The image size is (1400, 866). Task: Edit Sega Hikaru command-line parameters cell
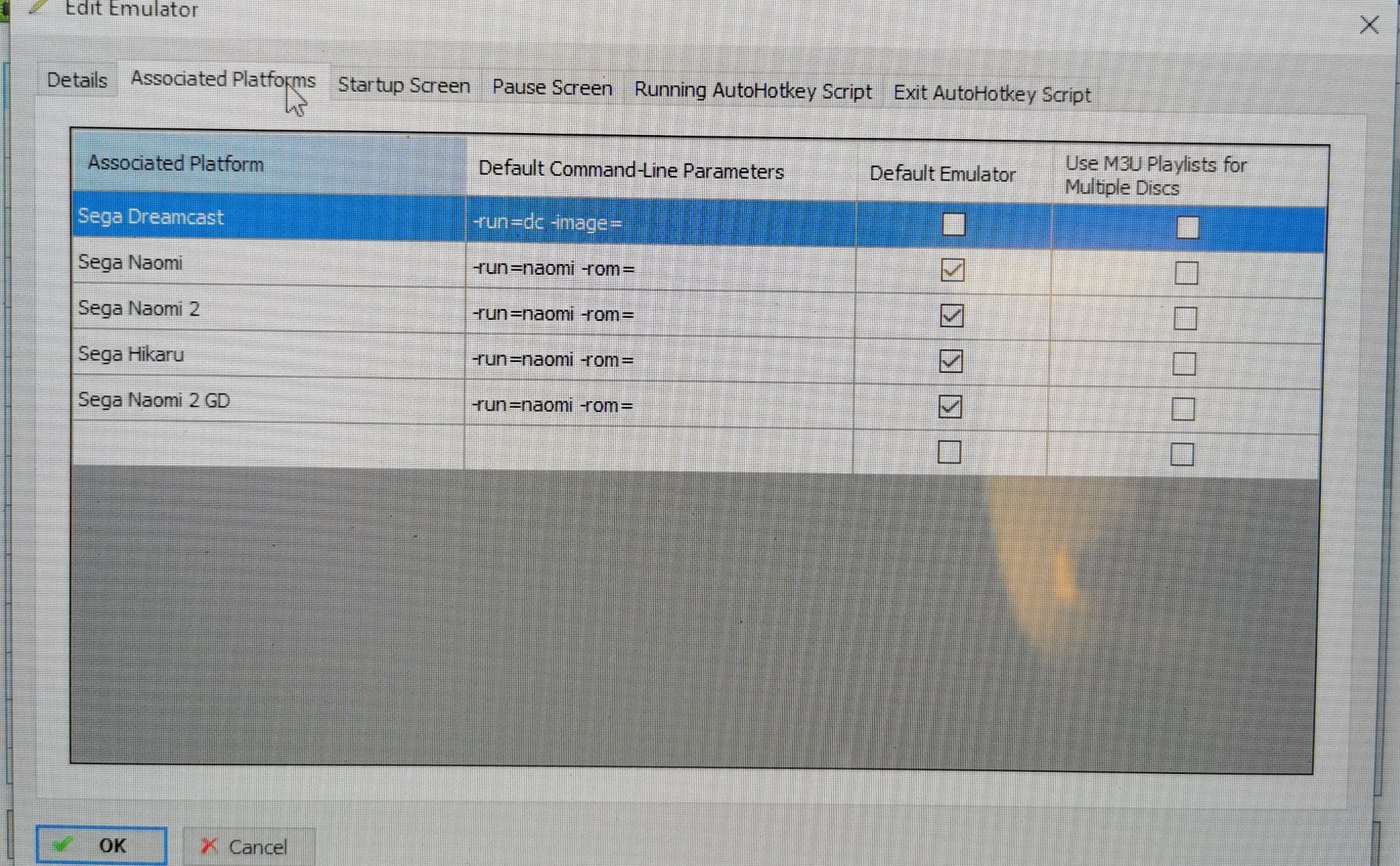tap(659, 360)
